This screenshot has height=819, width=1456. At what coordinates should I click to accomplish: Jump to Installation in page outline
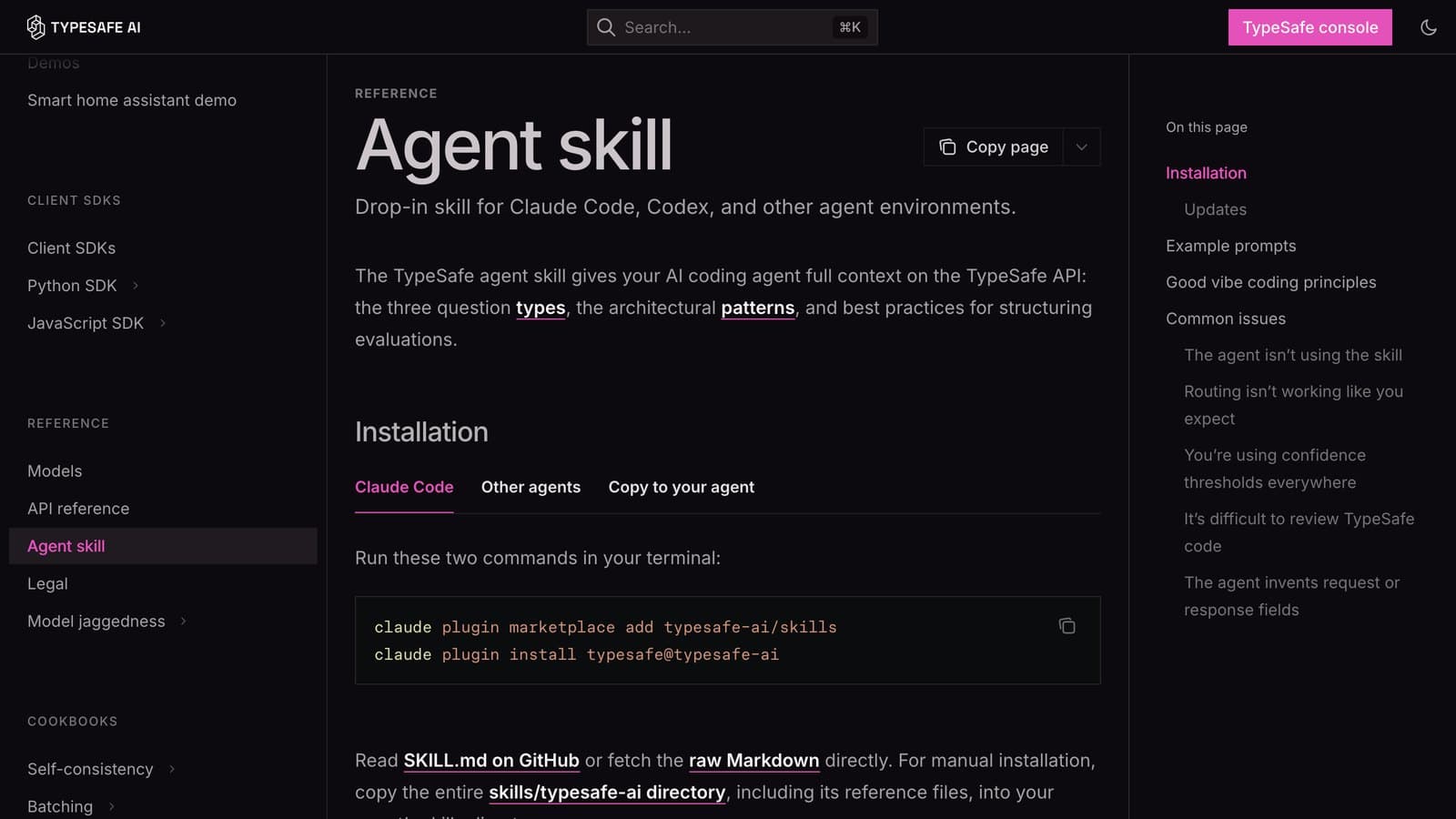(x=1206, y=173)
